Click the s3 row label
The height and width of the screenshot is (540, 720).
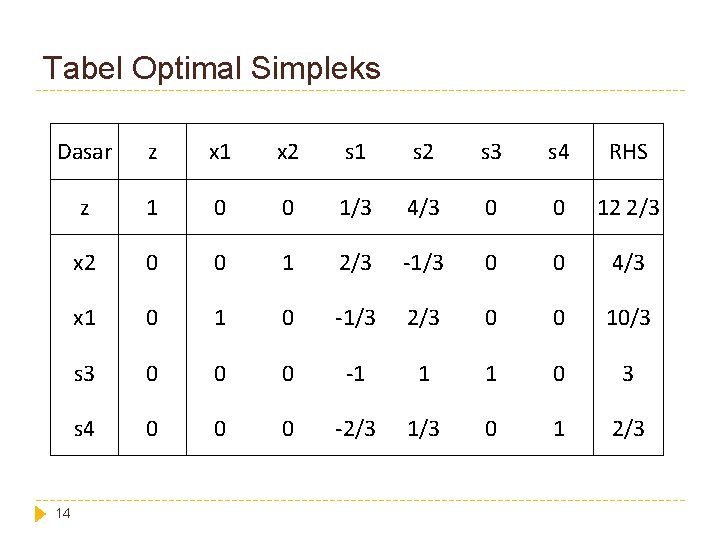[x=84, y=373]
